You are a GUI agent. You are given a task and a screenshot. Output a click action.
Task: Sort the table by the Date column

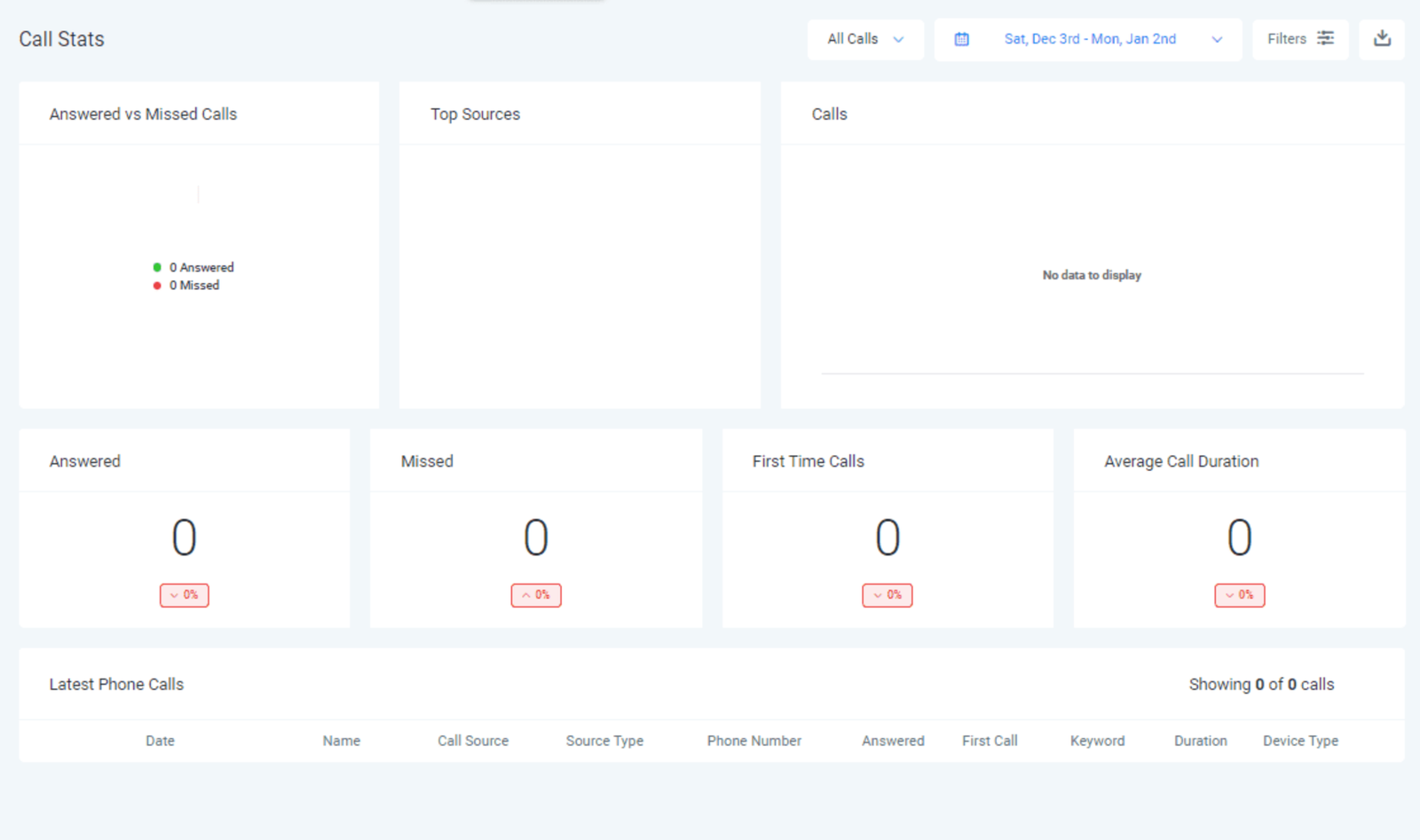pyautogui.click(x=160, y=741)
